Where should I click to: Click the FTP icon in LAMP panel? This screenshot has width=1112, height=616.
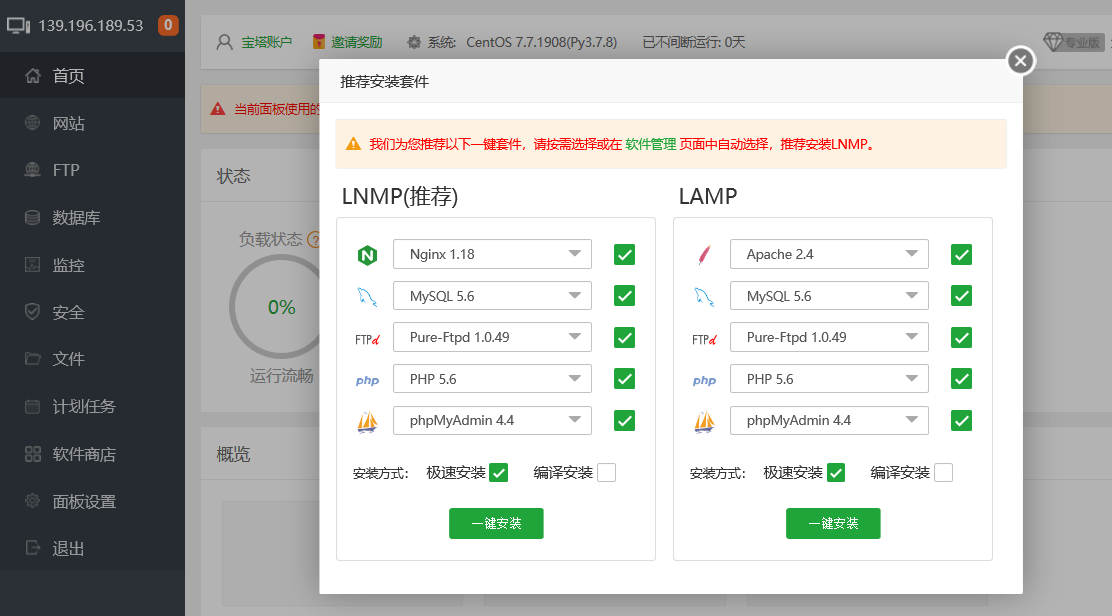coord(704,339)
